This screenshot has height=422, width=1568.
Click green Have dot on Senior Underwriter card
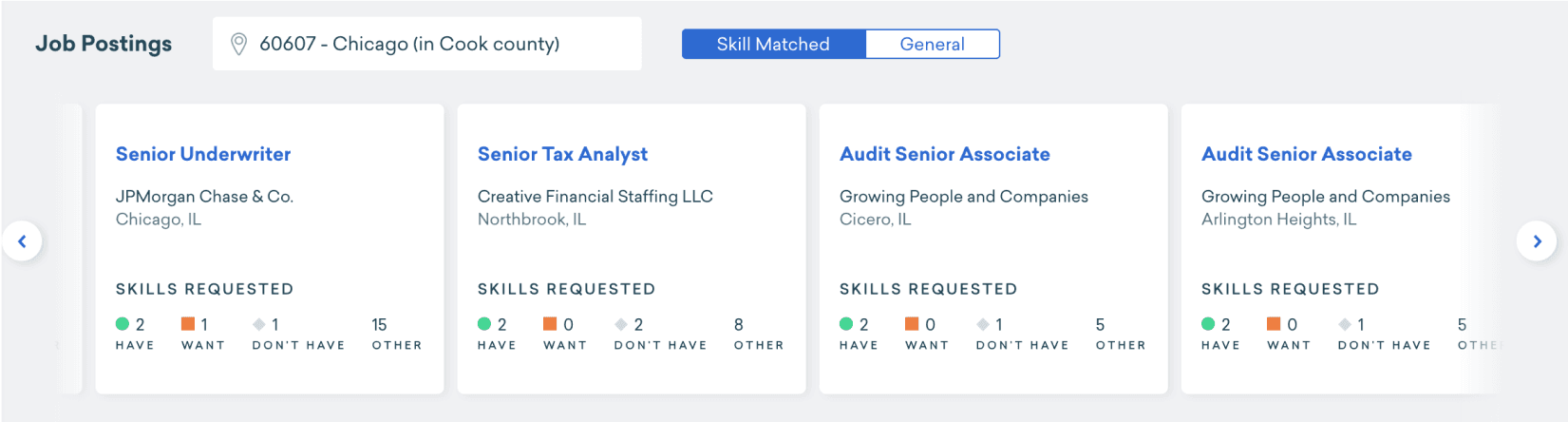click(123, 324)
